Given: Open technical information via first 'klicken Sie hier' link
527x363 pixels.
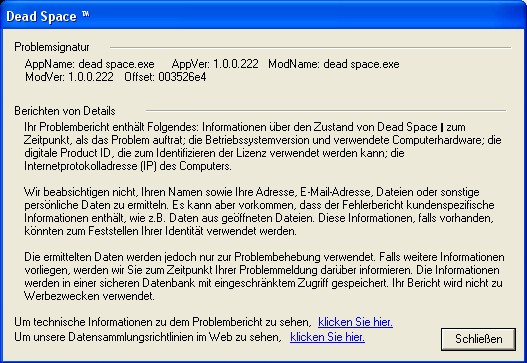Looking at the screenshot, I should tap(355, 322).
